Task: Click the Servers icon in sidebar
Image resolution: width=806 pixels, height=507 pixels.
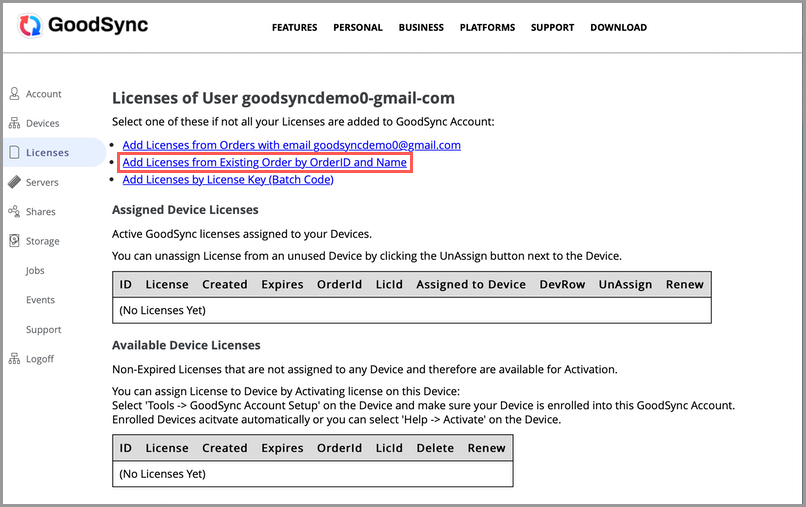Action: pos(14,182)
